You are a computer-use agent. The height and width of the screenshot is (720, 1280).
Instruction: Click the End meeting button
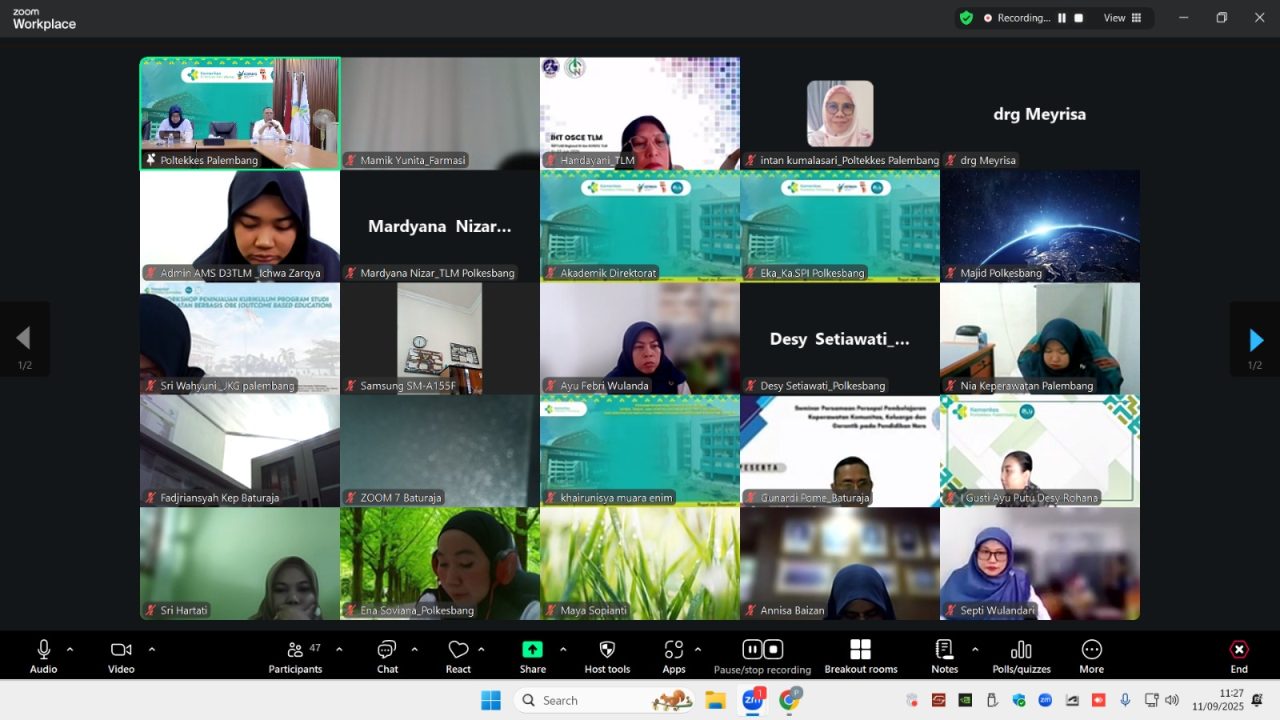click(1238, 655)
